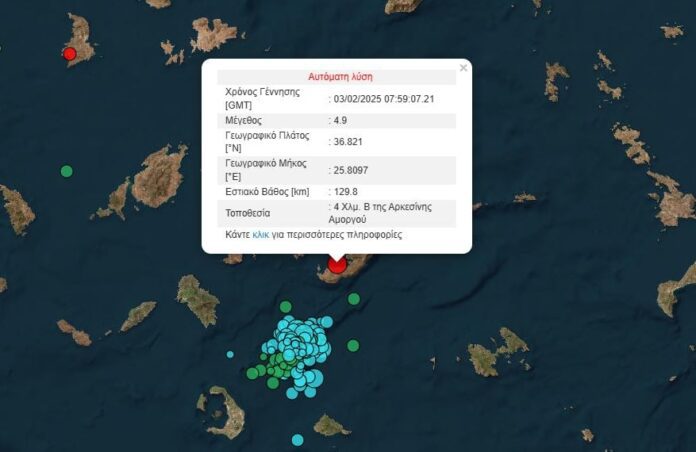696x452 pixels.
Task: Click the westernmost green marker of the cluster
Action: tap(252, 373)
